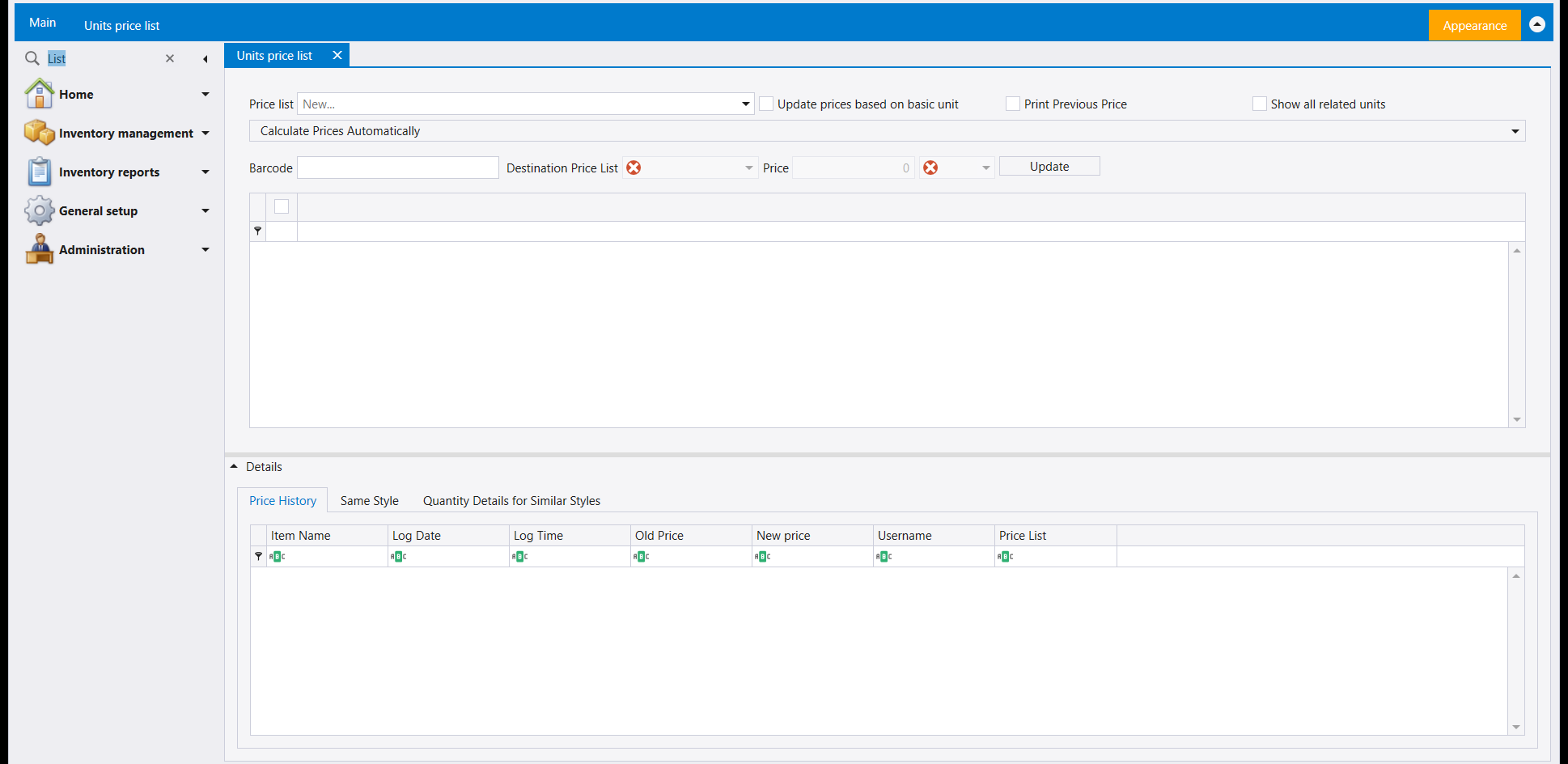Click the General setup gear icon
Viewport: 1568px width, 764px height.
[39, 210]
